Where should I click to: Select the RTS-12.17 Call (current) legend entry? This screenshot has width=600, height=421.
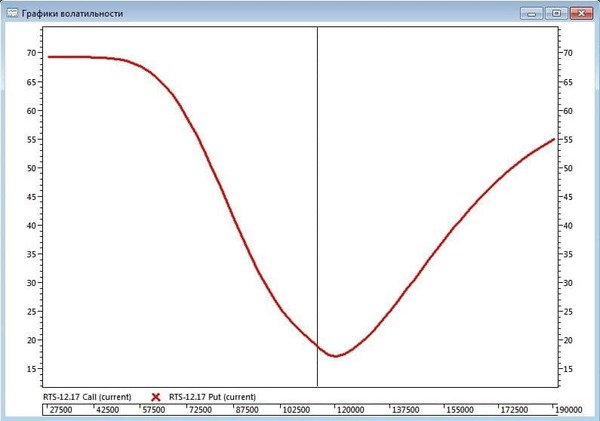(87, 397)
